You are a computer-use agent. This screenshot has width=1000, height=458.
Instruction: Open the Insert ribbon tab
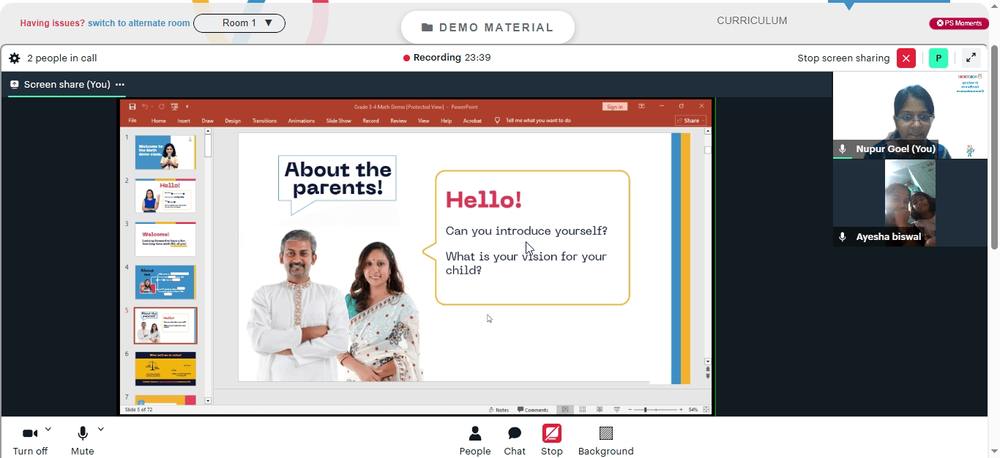coord(184,121)
